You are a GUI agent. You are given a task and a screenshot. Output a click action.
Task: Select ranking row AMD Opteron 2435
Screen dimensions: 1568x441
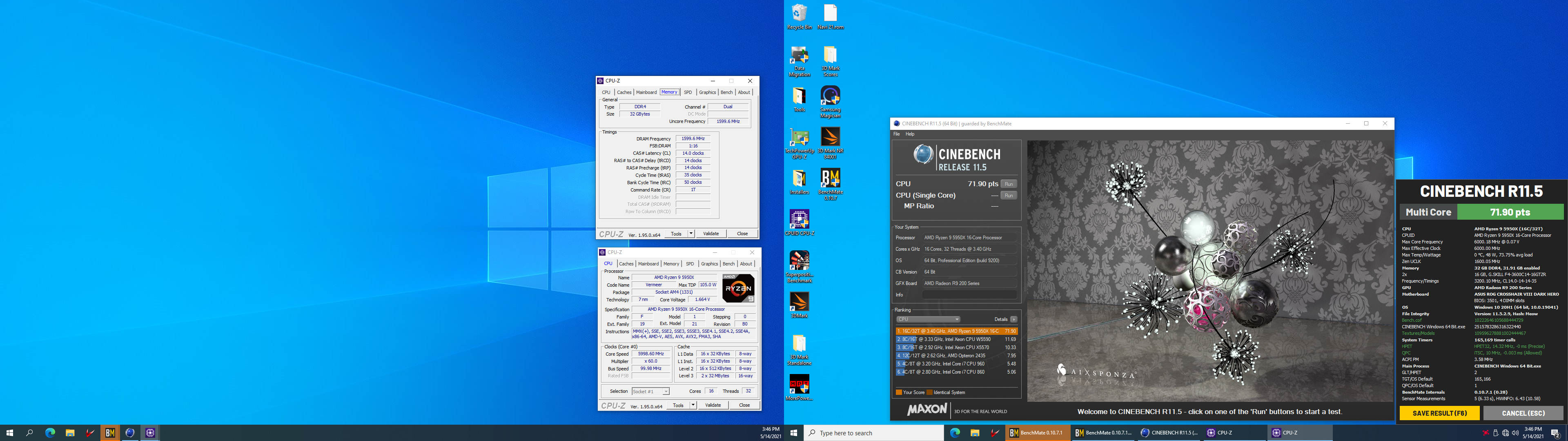point(956,356)
